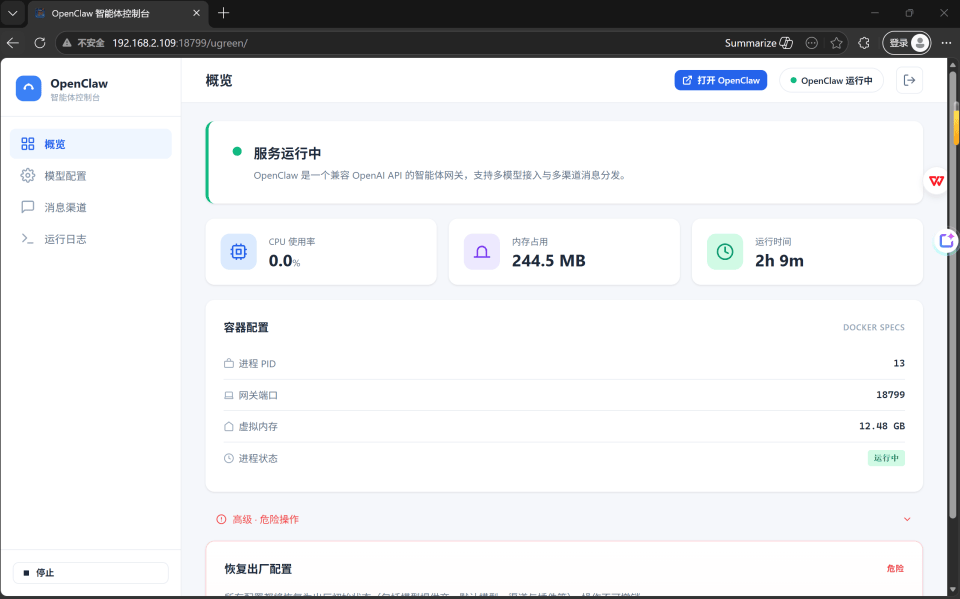Click the OpenClaw logo icon in sidebar

pos(28,89)
